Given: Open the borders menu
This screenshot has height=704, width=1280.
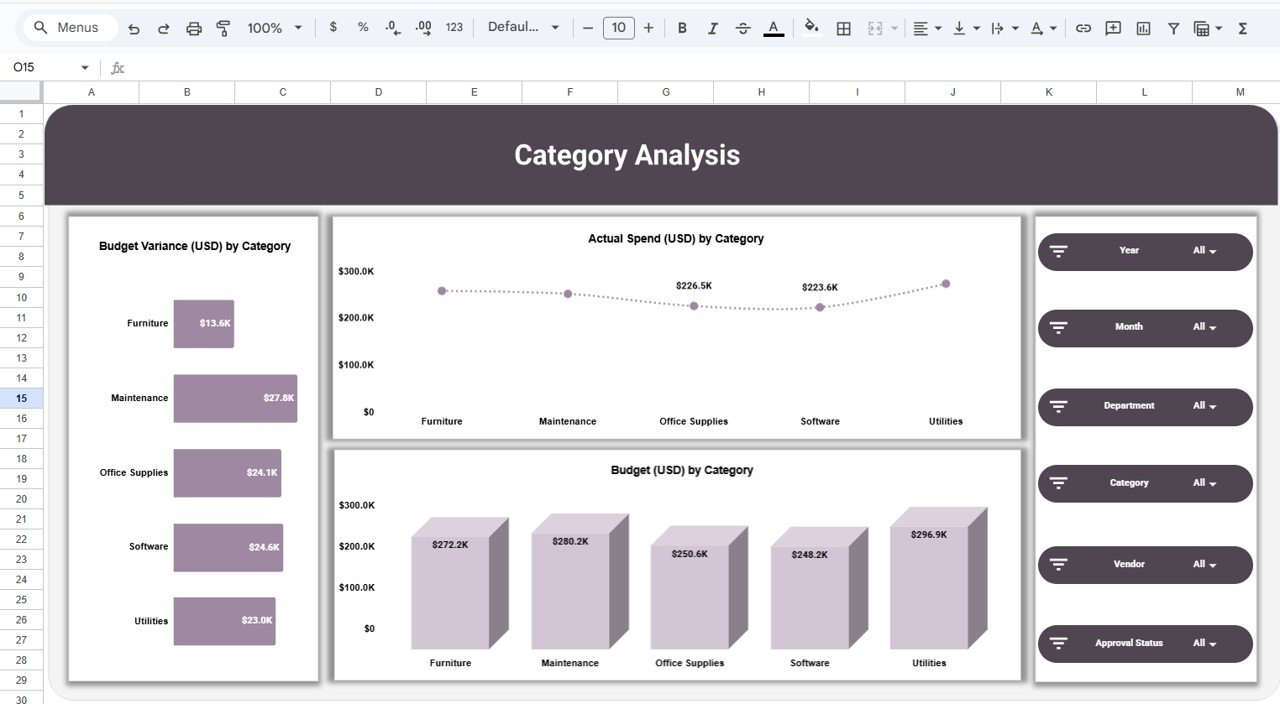Looking at the screenshot, I should pos(843,27).
